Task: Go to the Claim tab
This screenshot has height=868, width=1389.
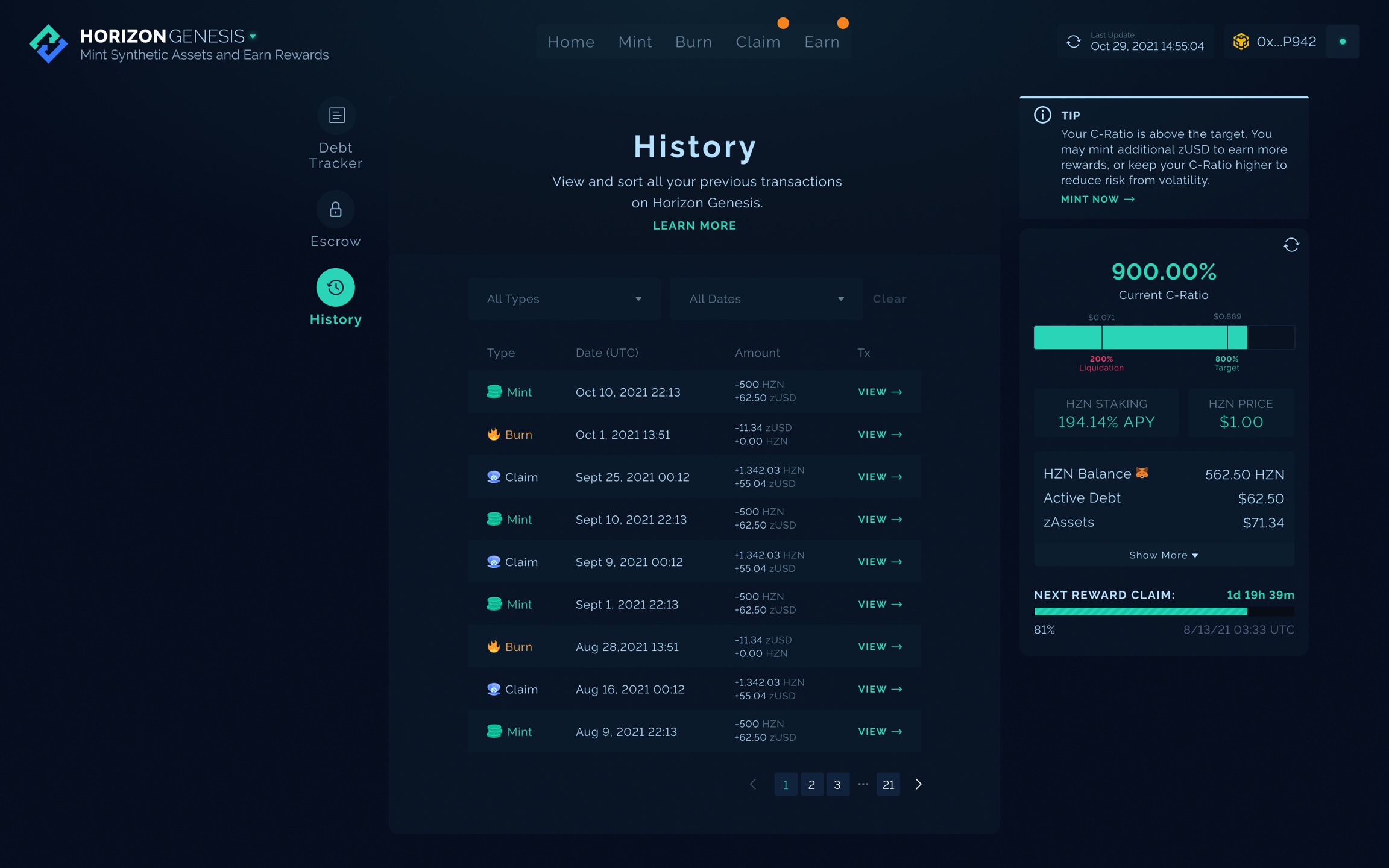Action: [x=758, y=42]
